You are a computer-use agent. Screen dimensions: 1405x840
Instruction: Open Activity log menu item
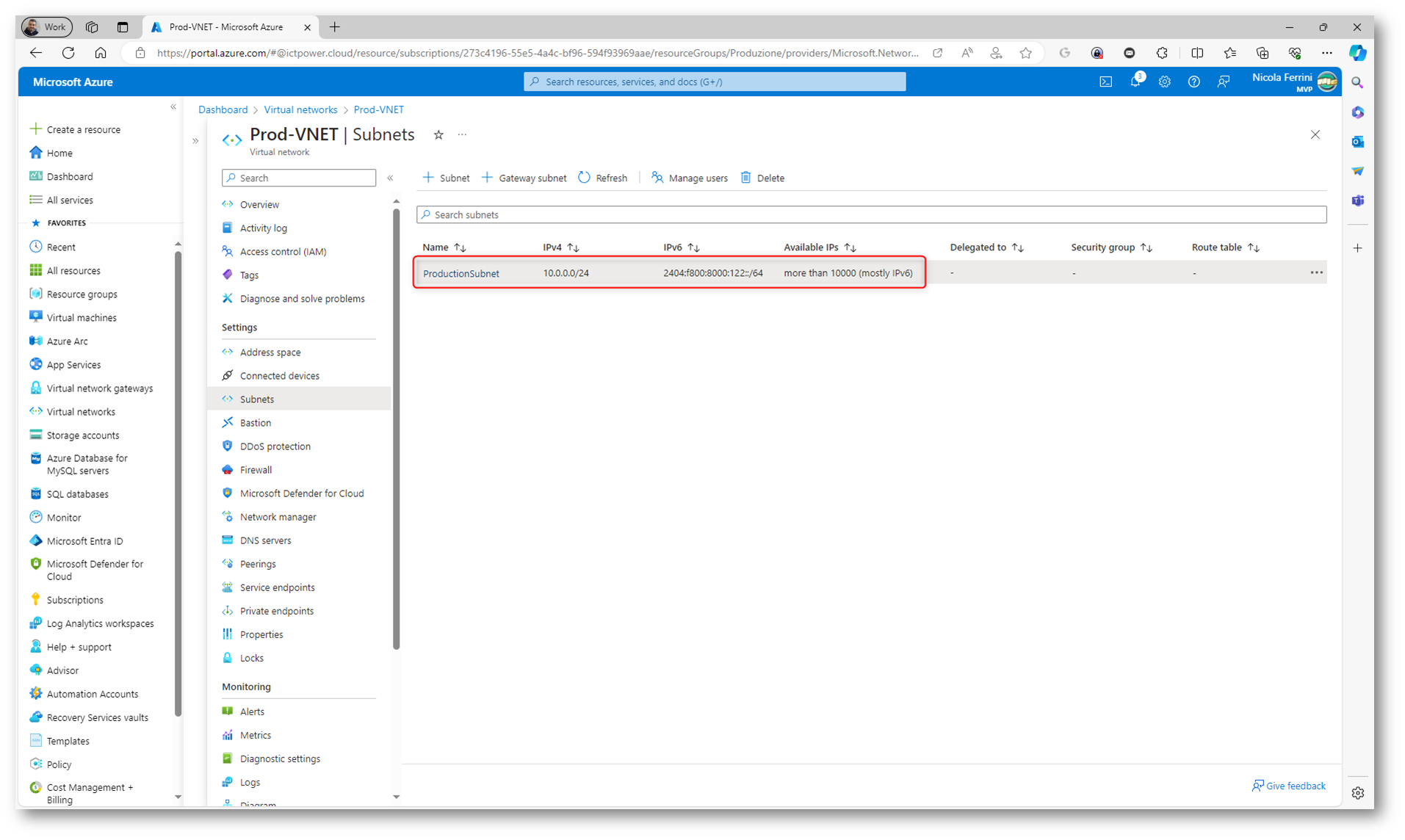[263, 228]
